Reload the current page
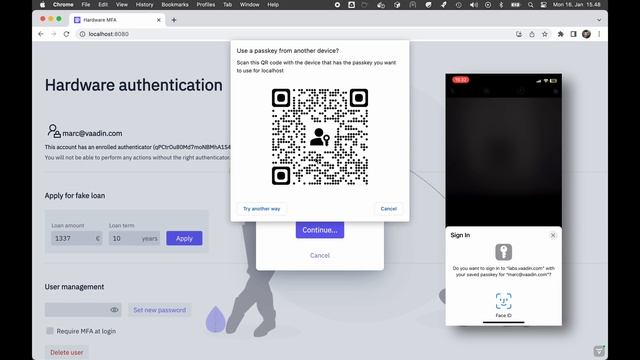Viewport: 640px width, 360px height. (x=67, y=34)
